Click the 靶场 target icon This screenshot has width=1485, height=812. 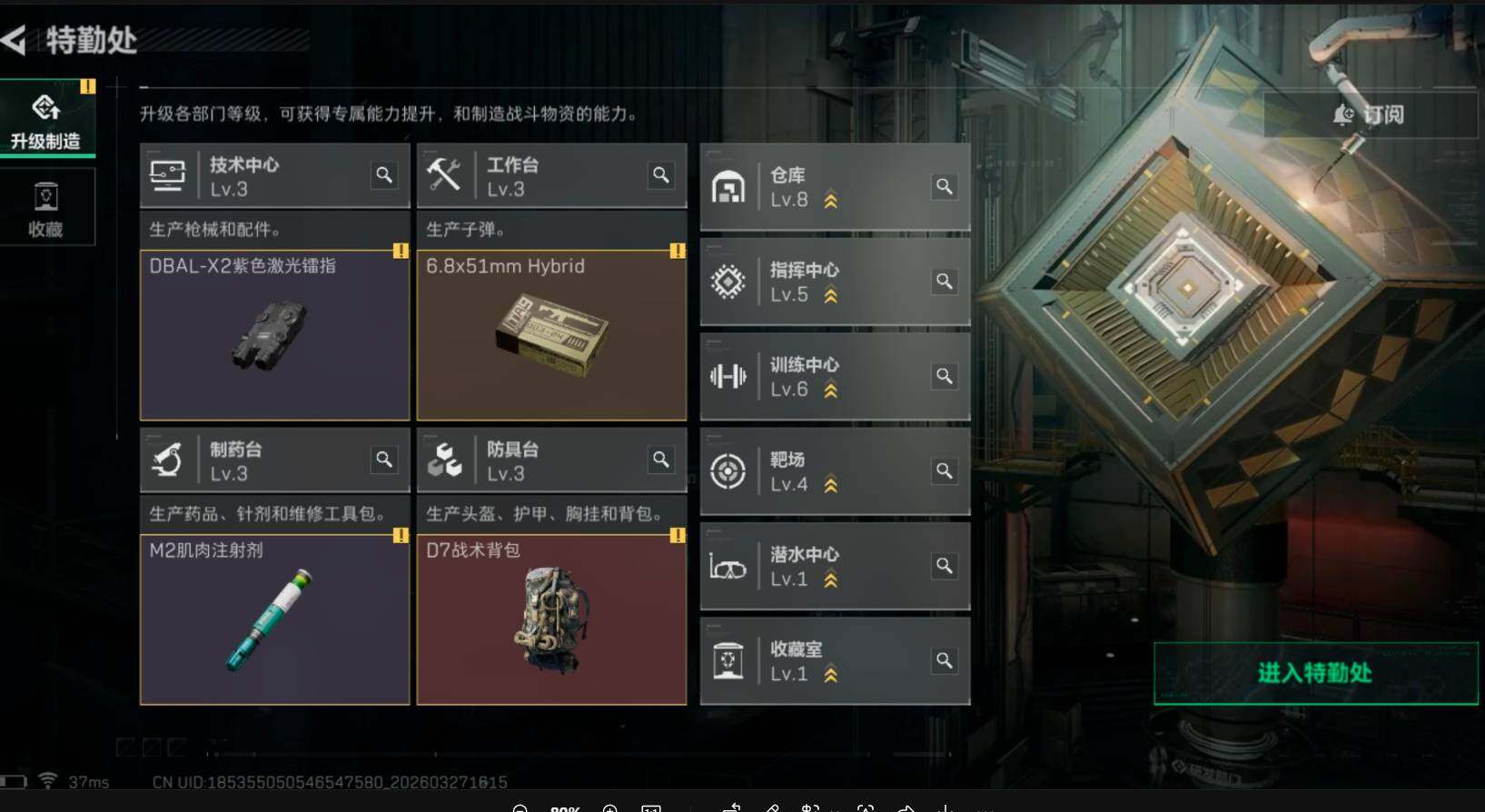click(728, 471)
